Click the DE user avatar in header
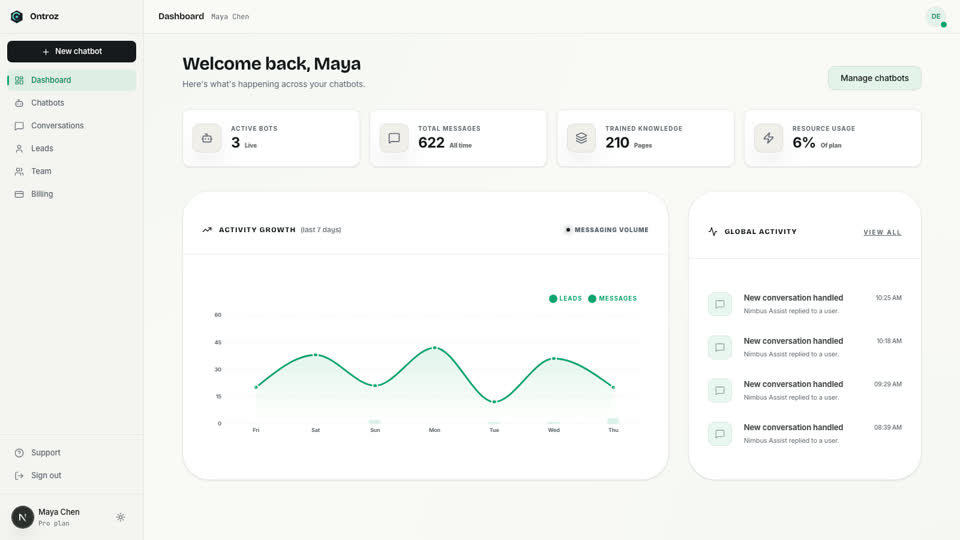 click(x=936, y=17)
